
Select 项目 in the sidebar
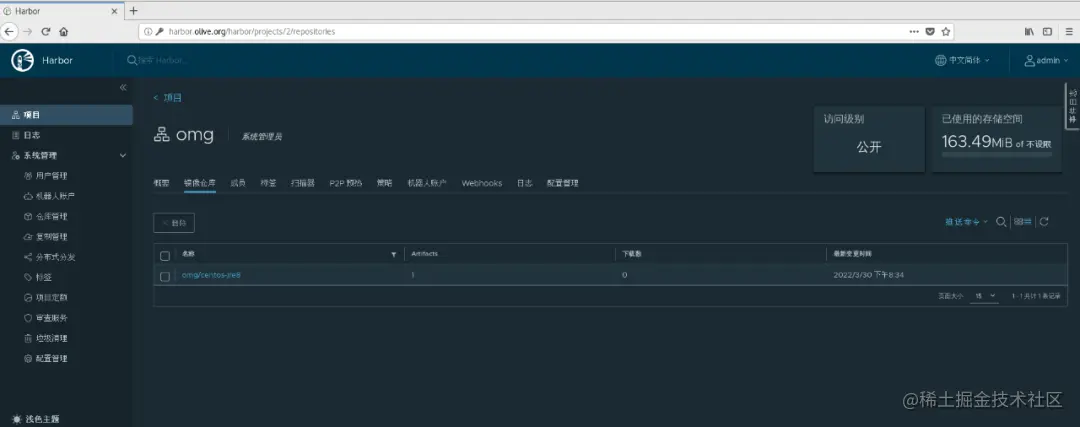pos(66,115)
